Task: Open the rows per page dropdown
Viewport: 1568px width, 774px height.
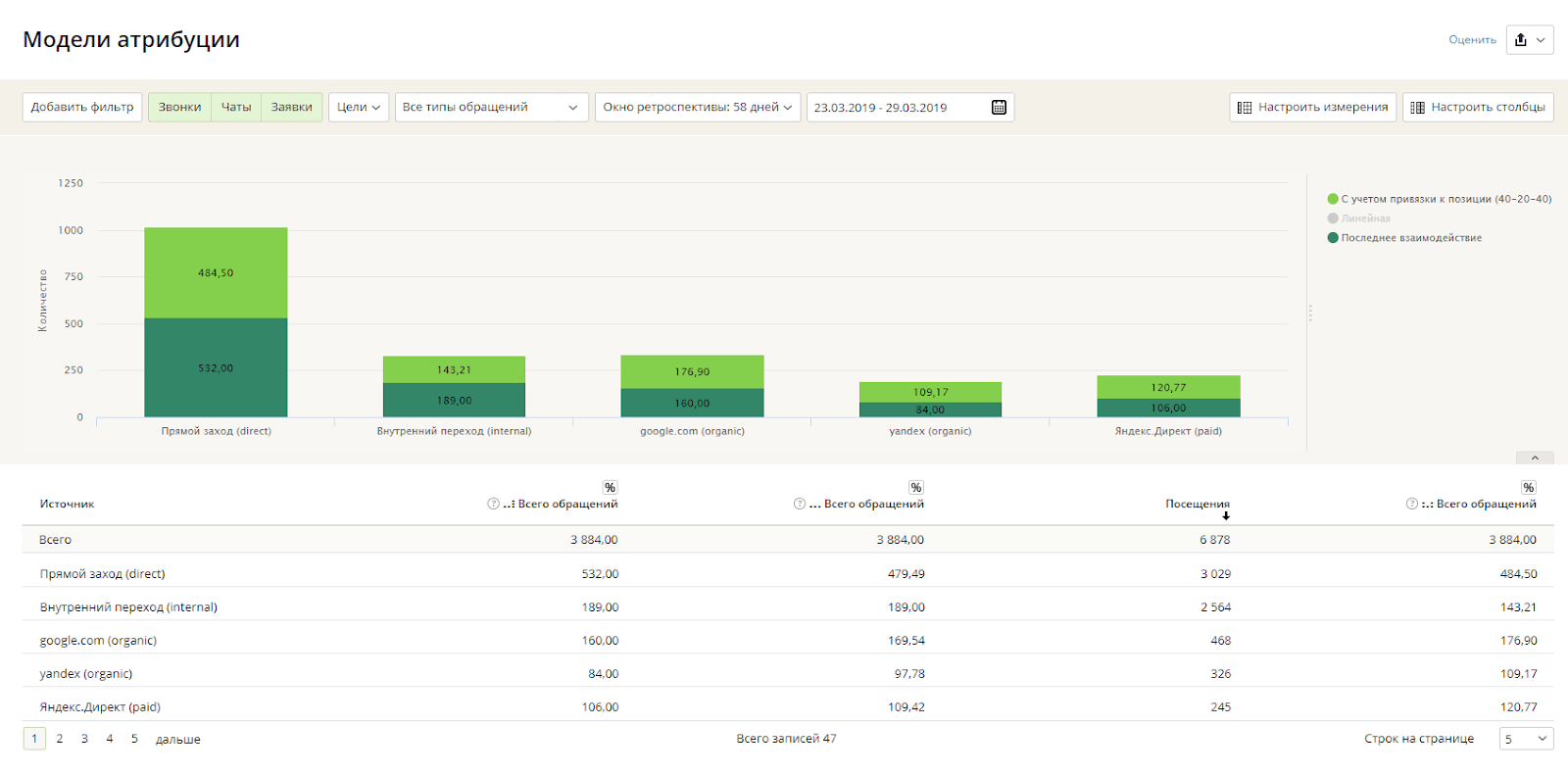Action: pyautogui.click(x=1526, y=739)
